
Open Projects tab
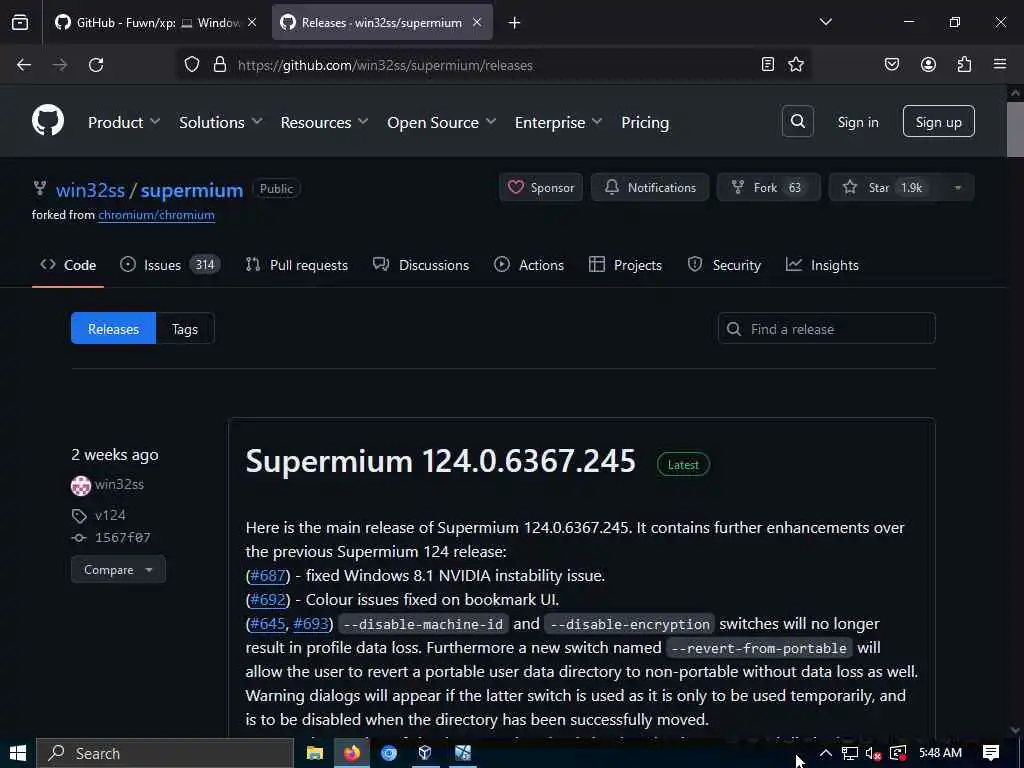(x=626, y=265)
